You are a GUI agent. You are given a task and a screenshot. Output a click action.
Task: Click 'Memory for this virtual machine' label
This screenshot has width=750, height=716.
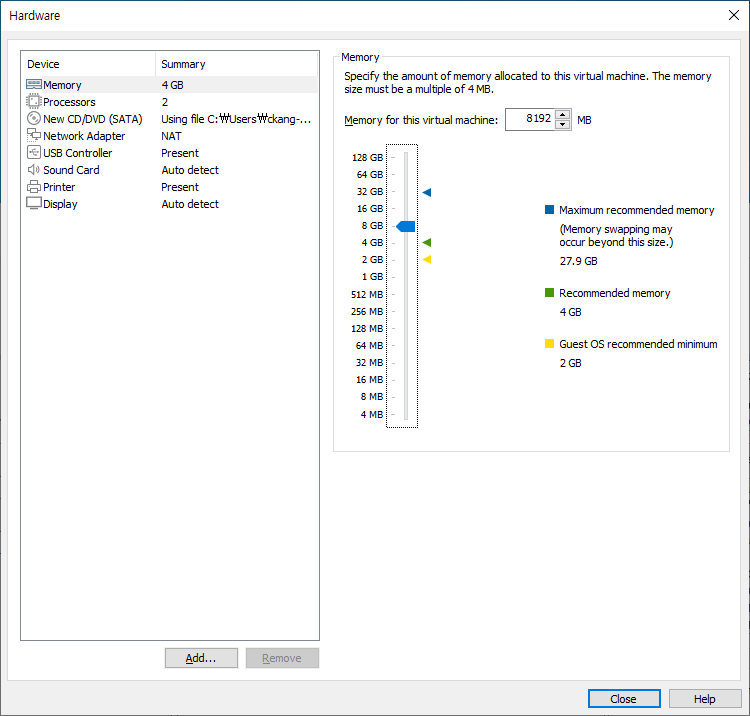point(421,120)
